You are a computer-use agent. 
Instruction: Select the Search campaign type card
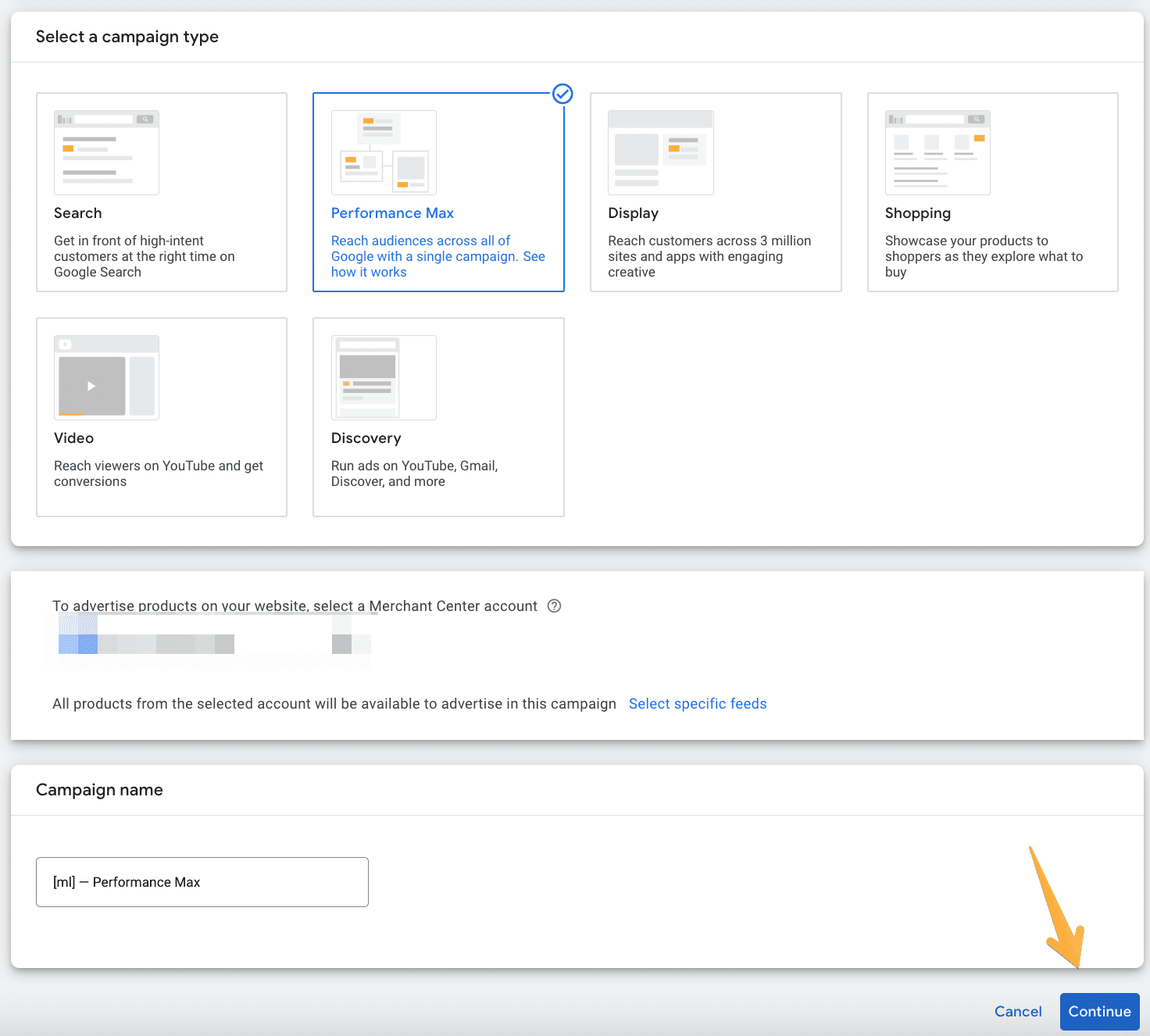[x=162, y=192]
